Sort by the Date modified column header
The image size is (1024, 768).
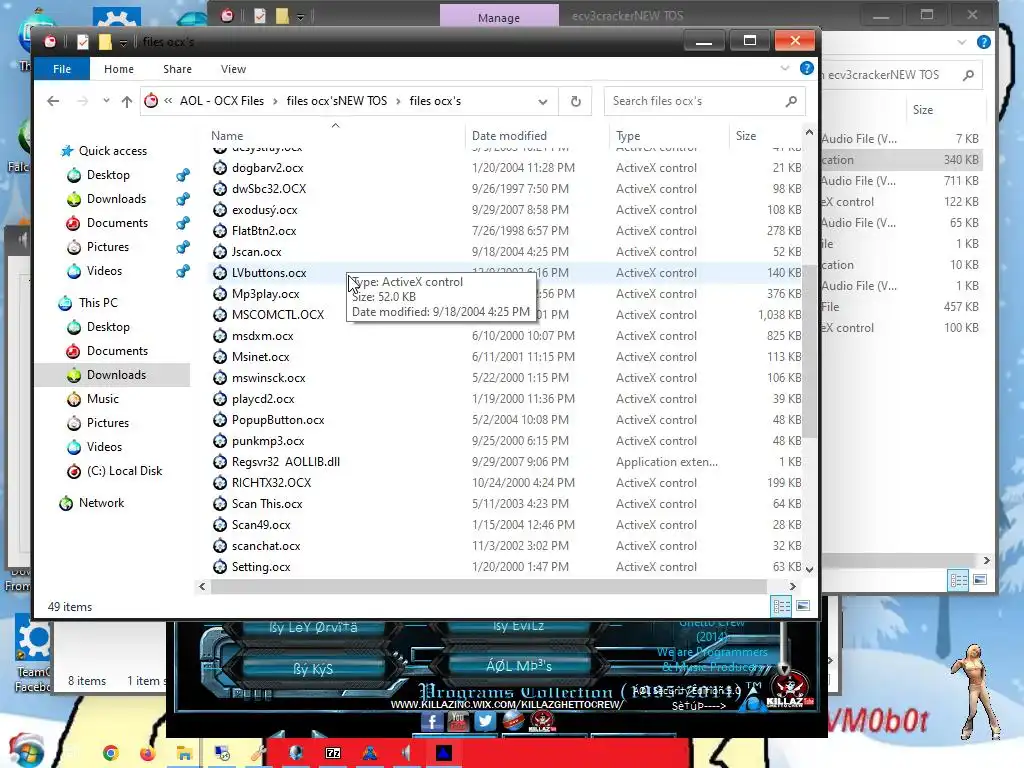[x=537, y=135]
